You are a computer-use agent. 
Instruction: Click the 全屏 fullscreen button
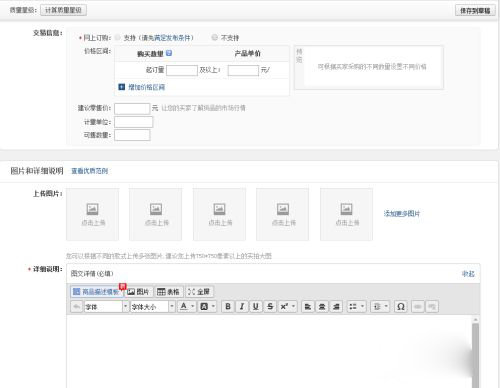[x=199, y=292]
